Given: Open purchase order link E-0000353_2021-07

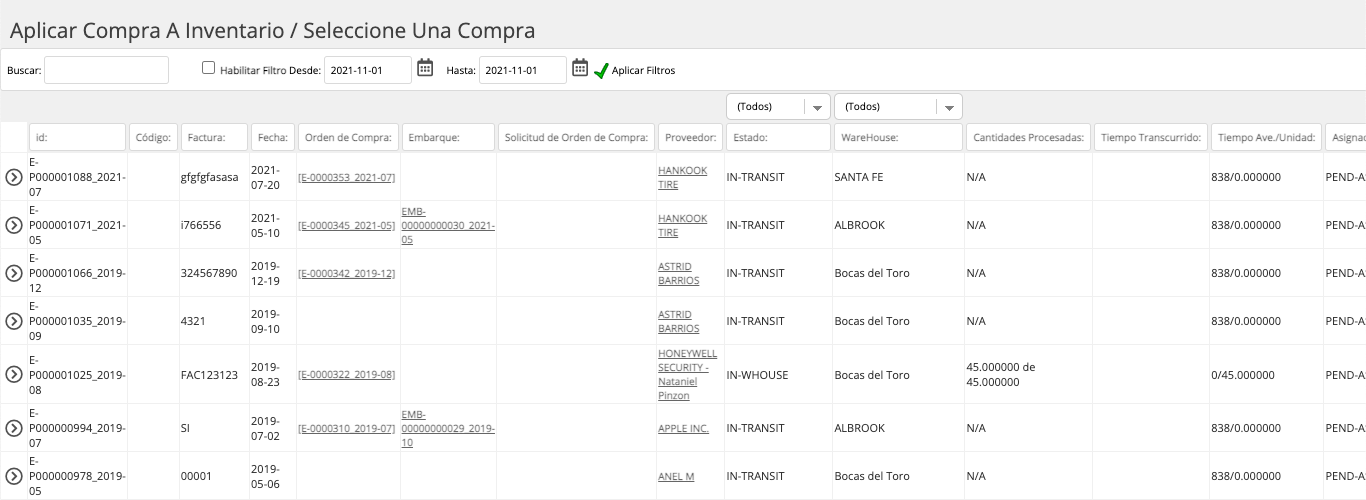Looking at the screenshot, I should [x=347, y=177].
